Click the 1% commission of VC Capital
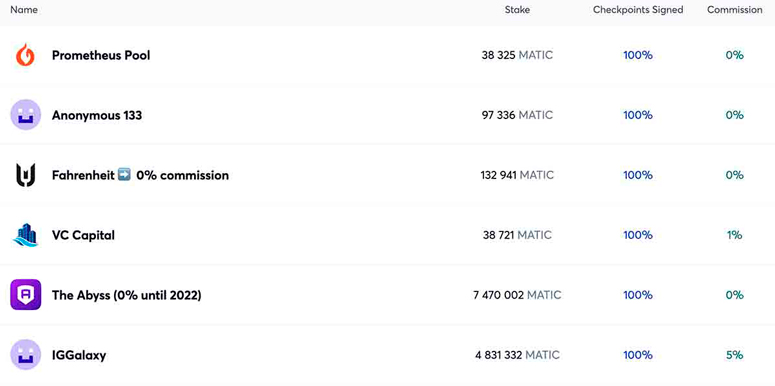The height and width of the screenshot is (386, 775). 734,235
